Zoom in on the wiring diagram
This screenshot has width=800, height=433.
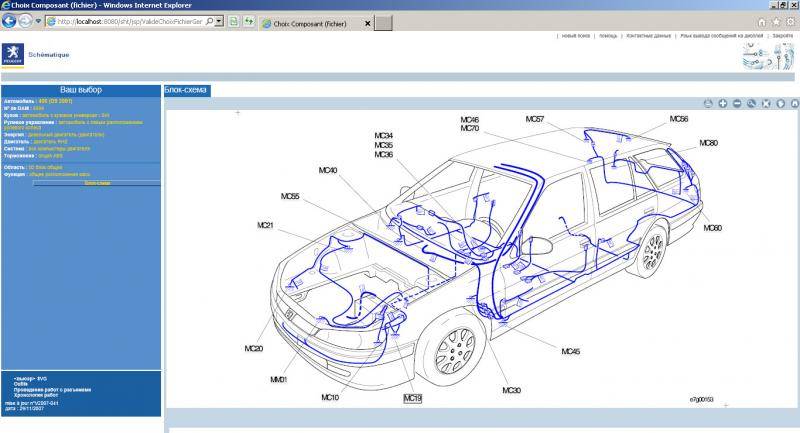[723, 103]
